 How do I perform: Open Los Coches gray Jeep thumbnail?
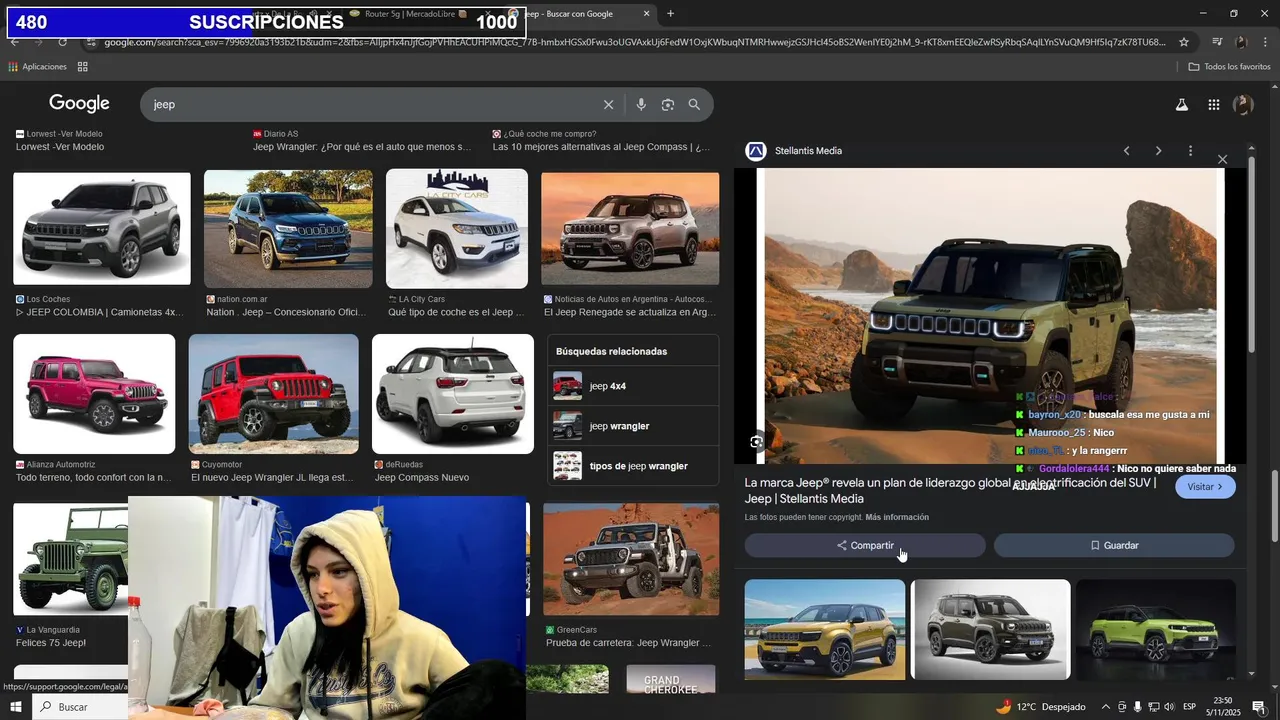point(102,229)
